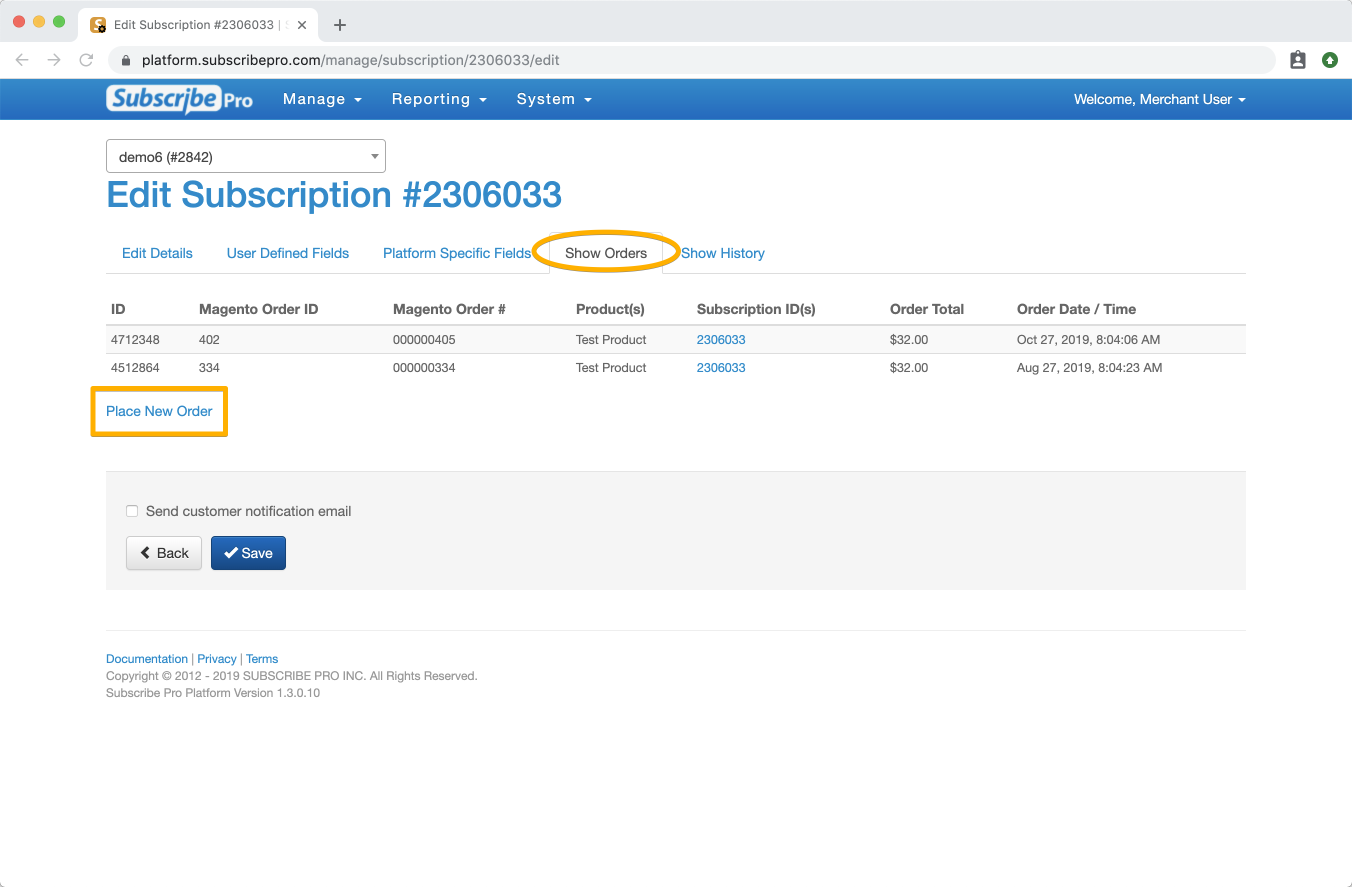Open subscription 2306033 link for order 4712348
The height and width of the screenshot is (887, 1352).
tap(721, 340)
